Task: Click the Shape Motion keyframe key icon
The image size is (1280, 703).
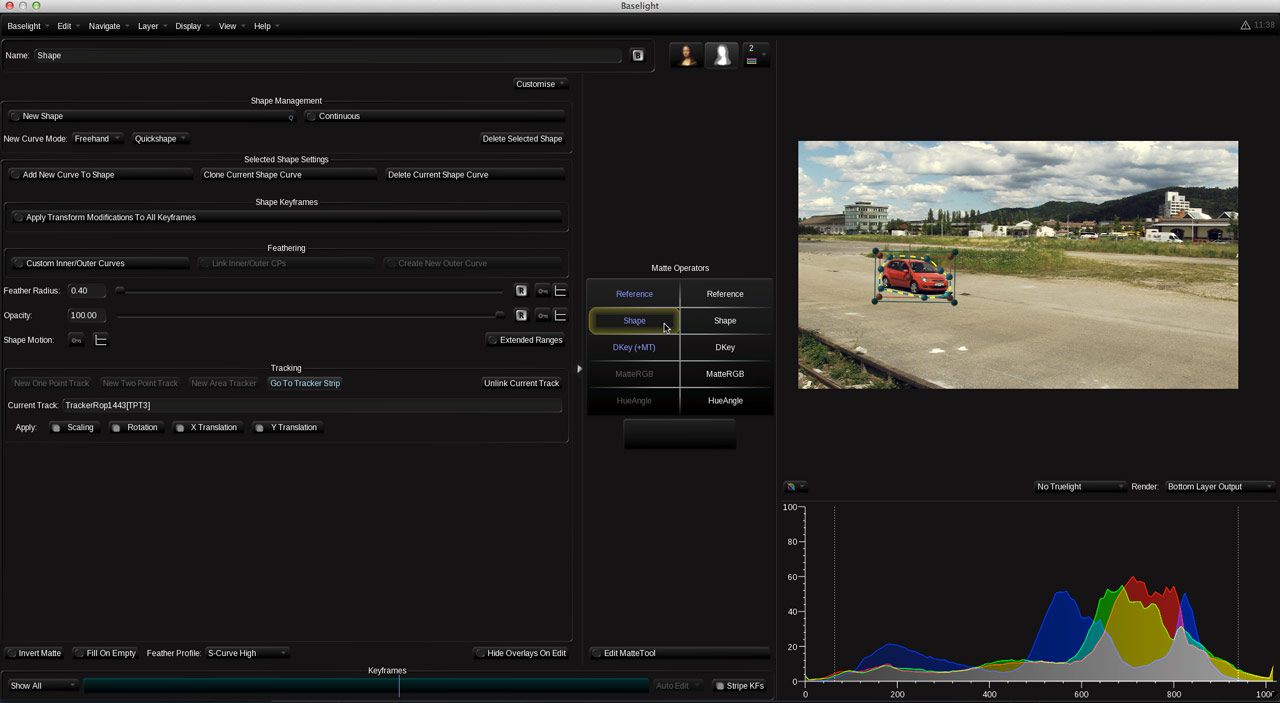Action: coord(77,339)
